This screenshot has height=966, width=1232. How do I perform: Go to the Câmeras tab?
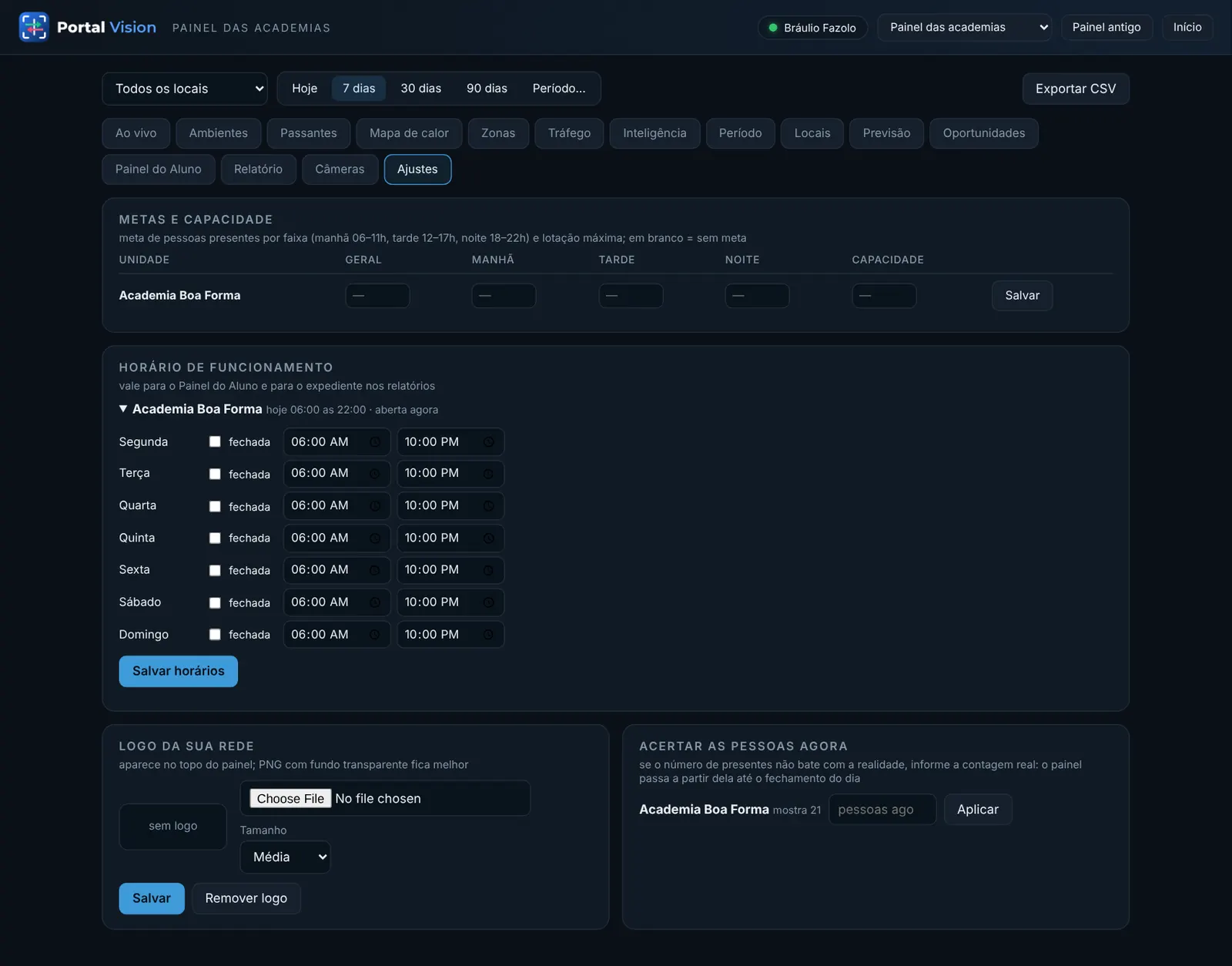point(340,169)
